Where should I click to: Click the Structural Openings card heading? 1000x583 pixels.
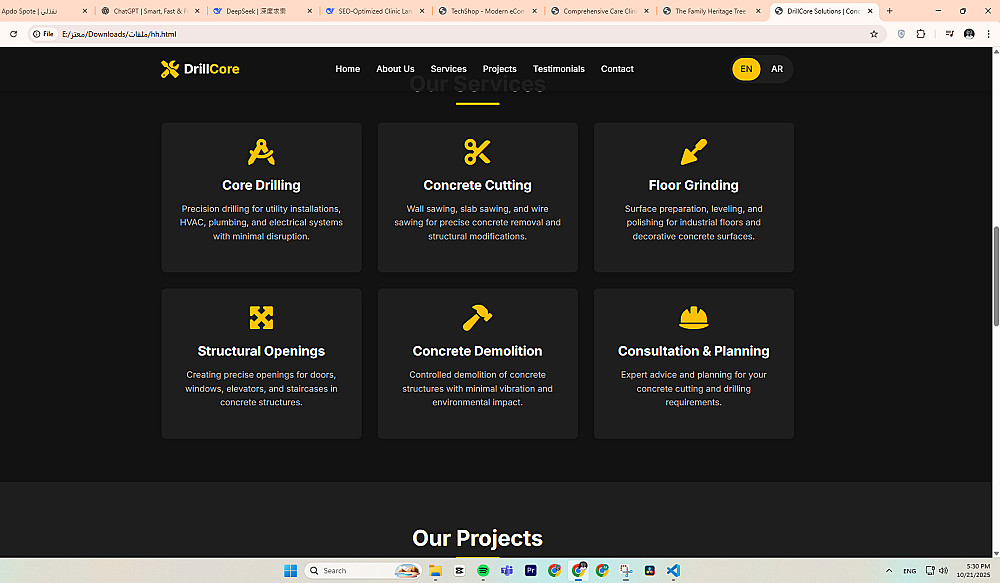tap(261, 351)
